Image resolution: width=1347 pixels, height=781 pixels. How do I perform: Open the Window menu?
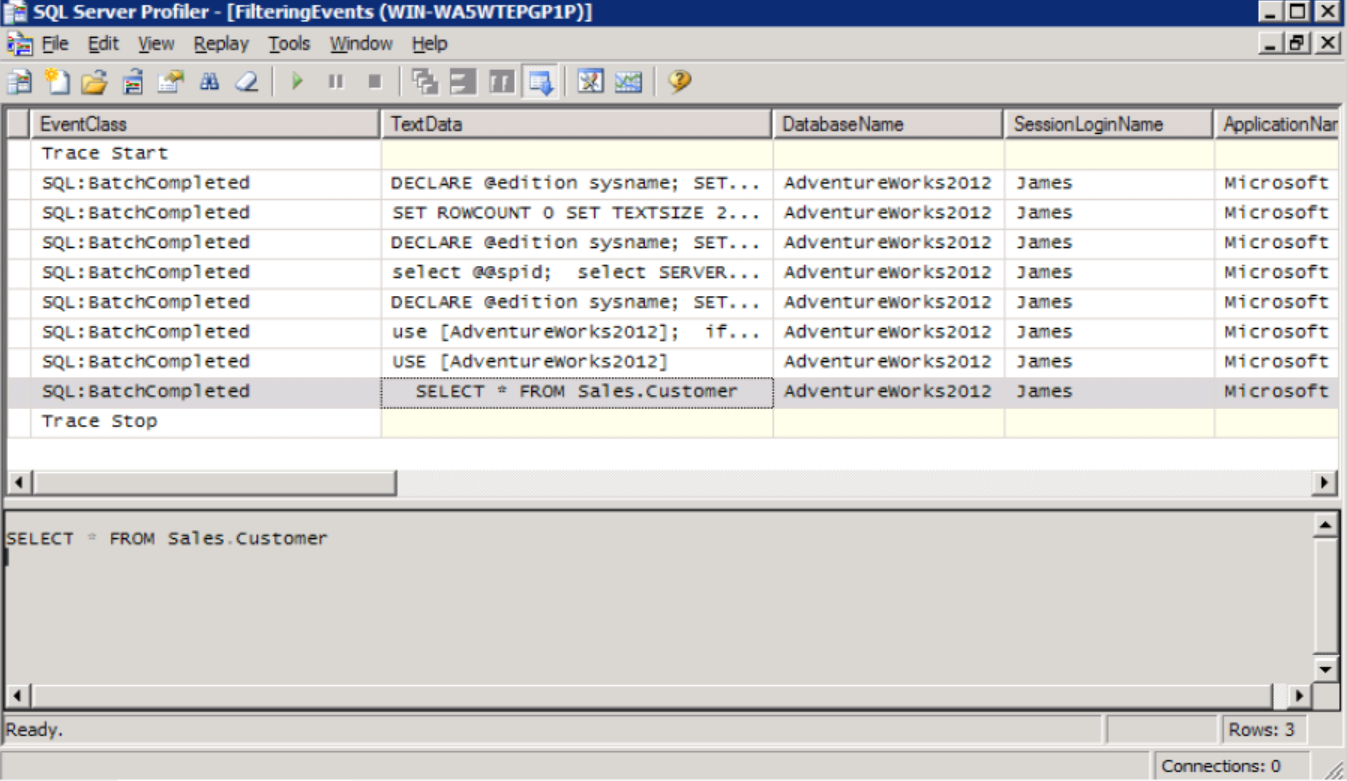[361, 44]
